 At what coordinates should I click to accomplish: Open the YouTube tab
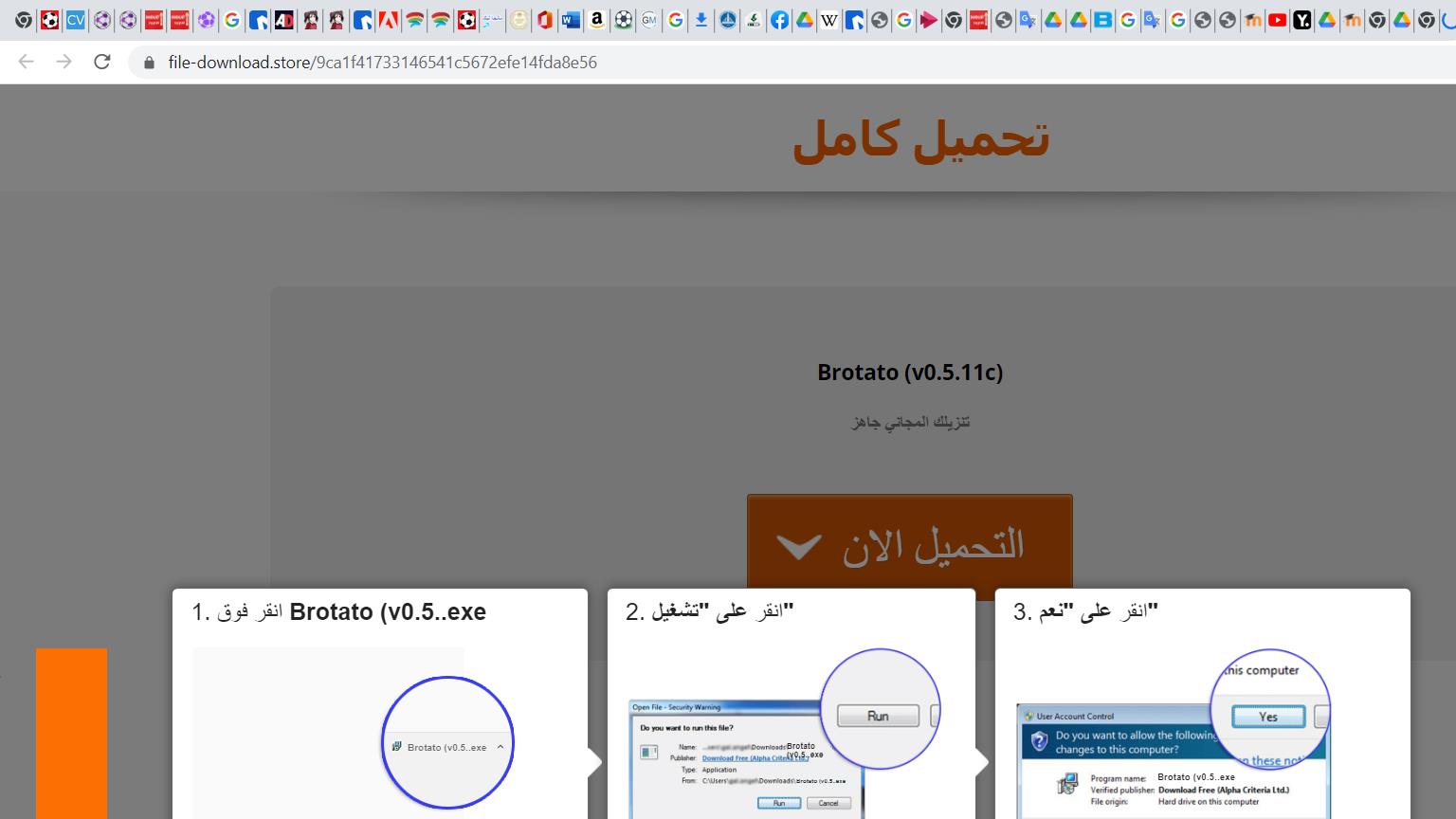click(x=1277, y=20)
